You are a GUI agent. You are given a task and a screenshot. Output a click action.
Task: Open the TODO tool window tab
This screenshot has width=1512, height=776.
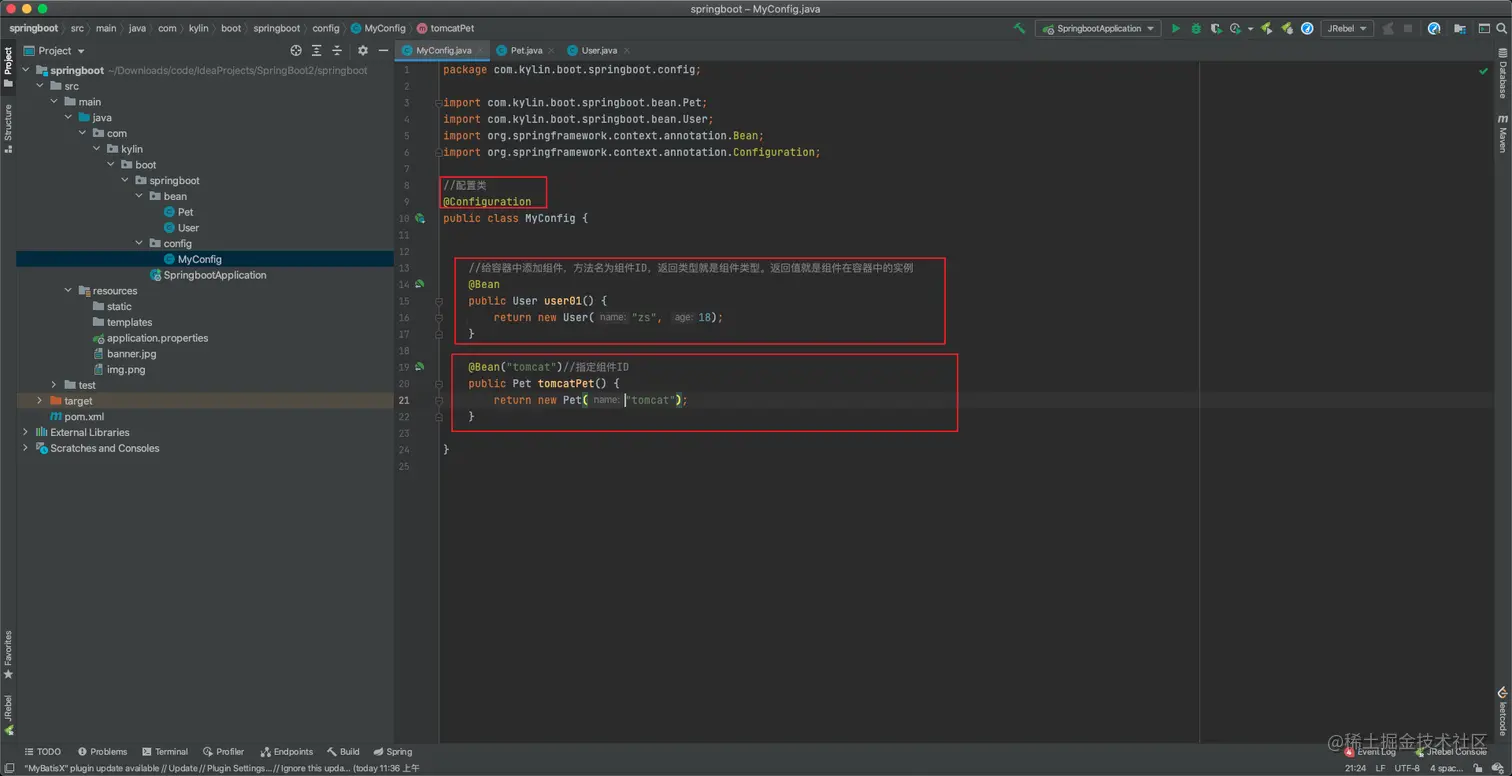pos(42,752)
